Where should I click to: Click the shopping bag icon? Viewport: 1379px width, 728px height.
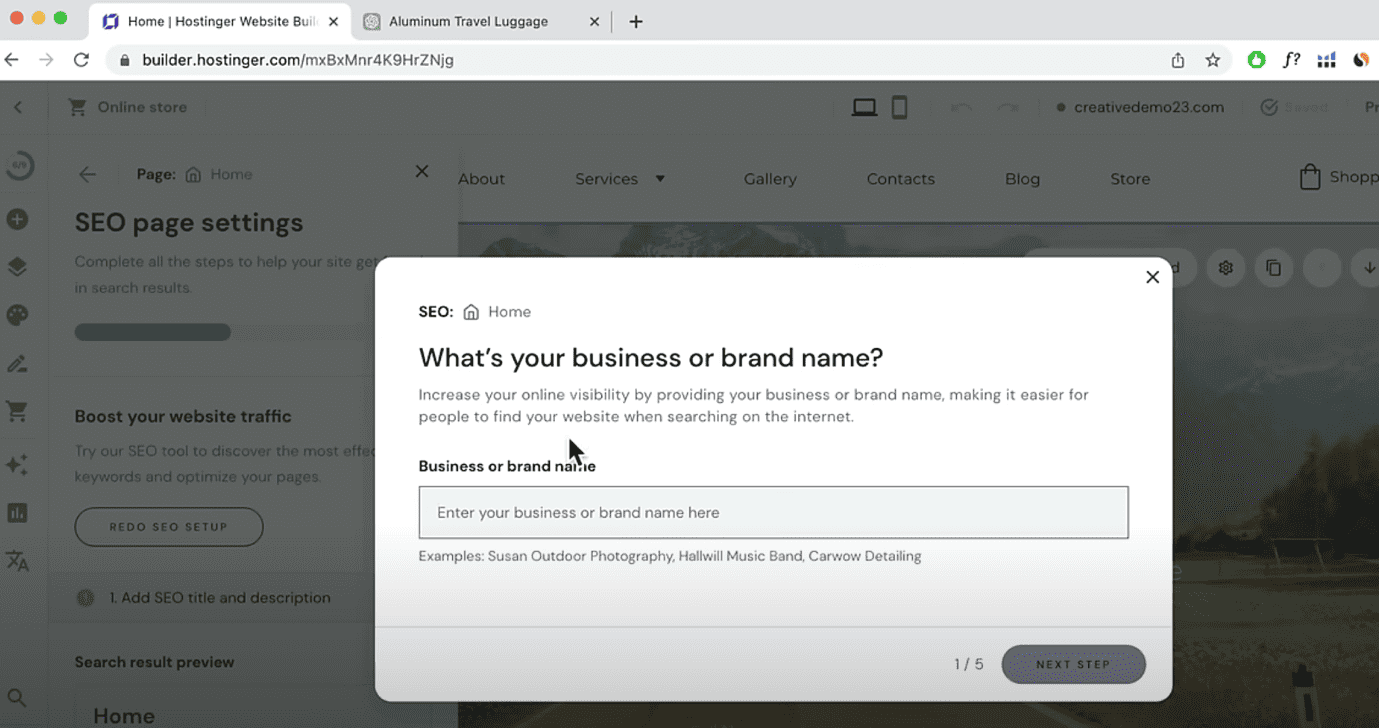[x=1309, y=177]
